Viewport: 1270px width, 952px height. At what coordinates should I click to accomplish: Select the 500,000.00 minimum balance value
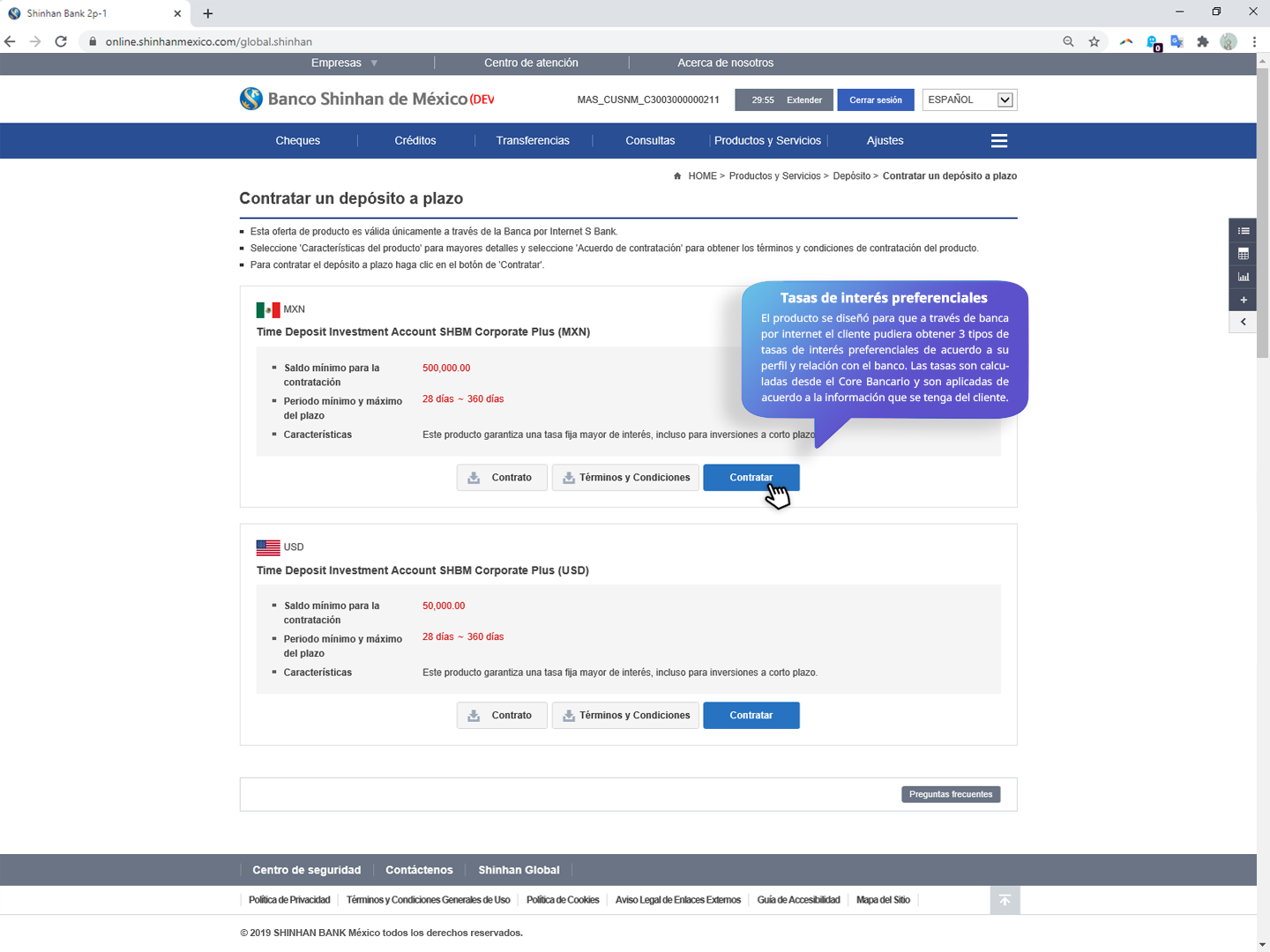point(446,368)
